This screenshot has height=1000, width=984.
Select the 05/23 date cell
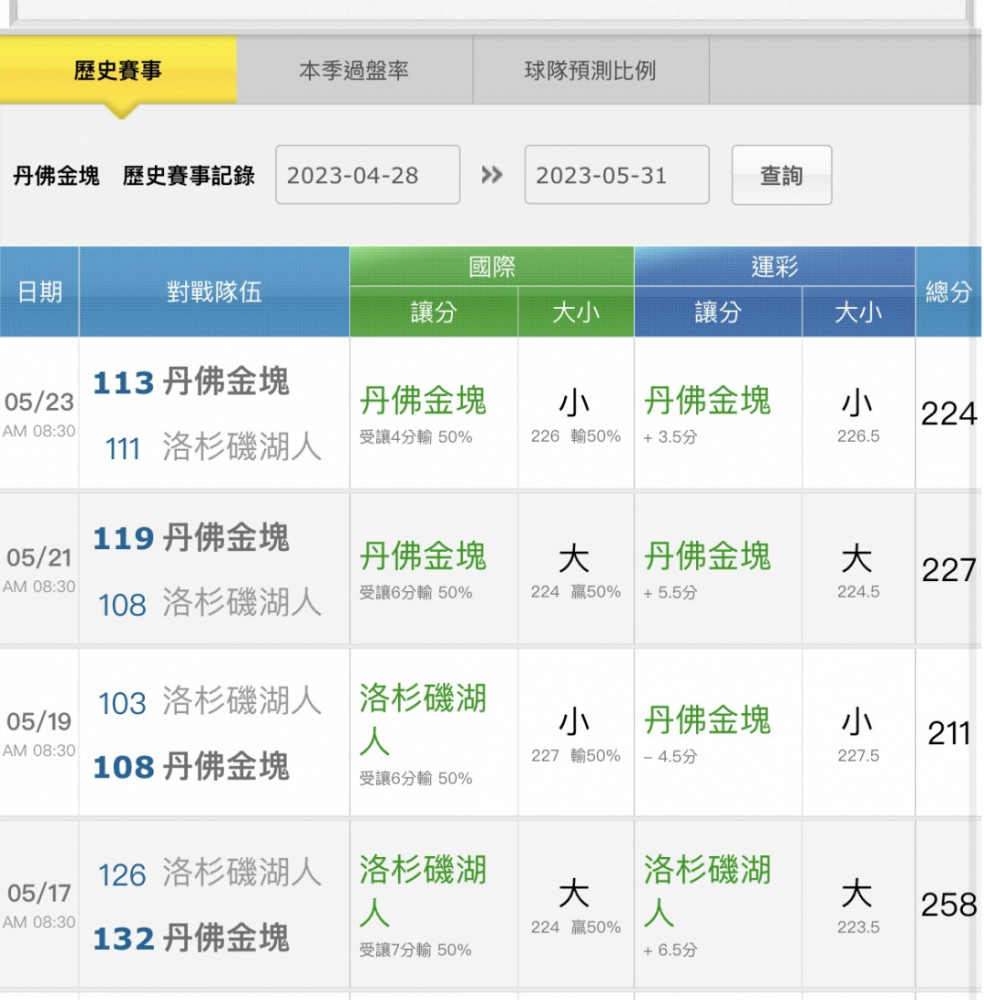(40, 413)
